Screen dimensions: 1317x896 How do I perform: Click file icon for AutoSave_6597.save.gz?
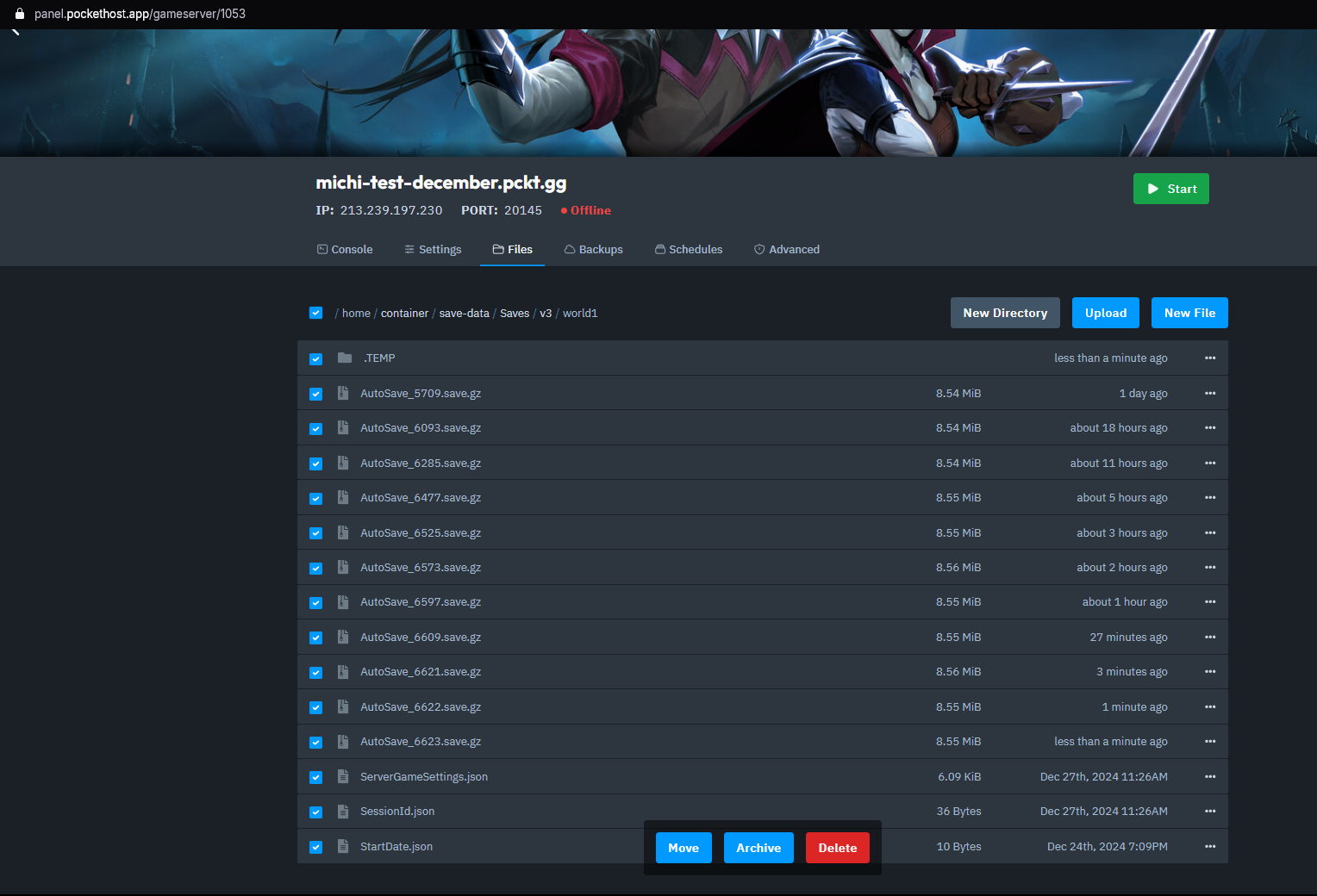(x=343, y=601)
